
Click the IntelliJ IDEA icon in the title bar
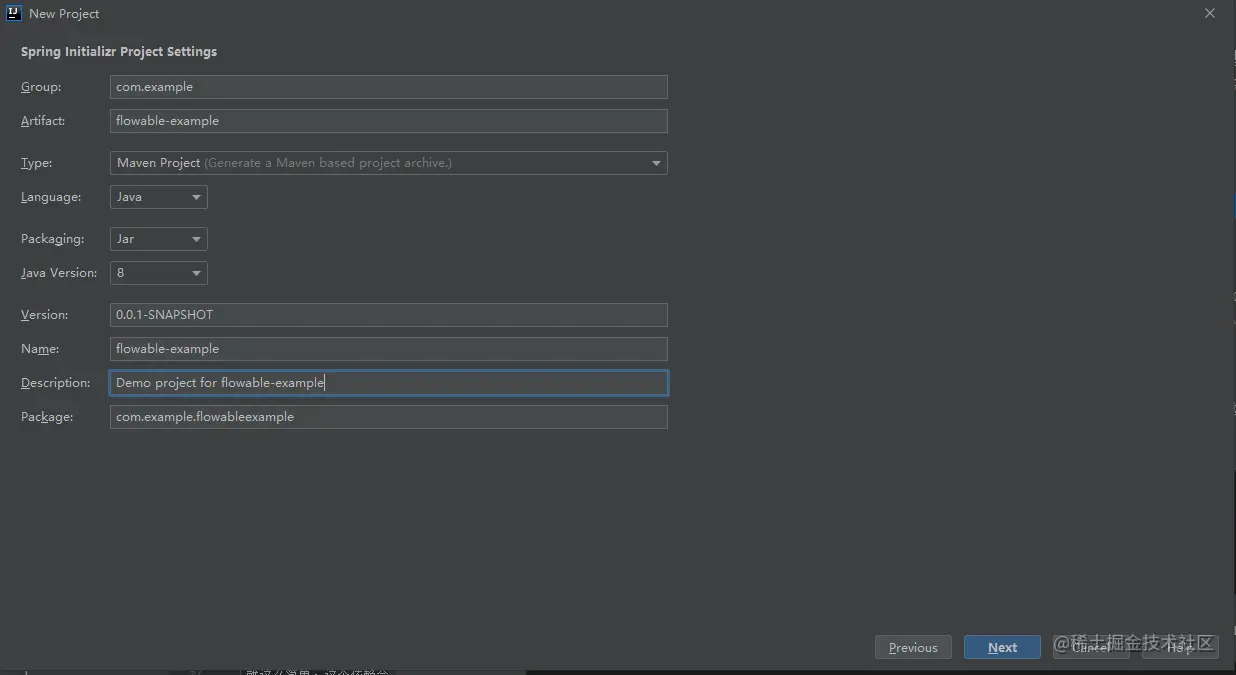[12, 13]
